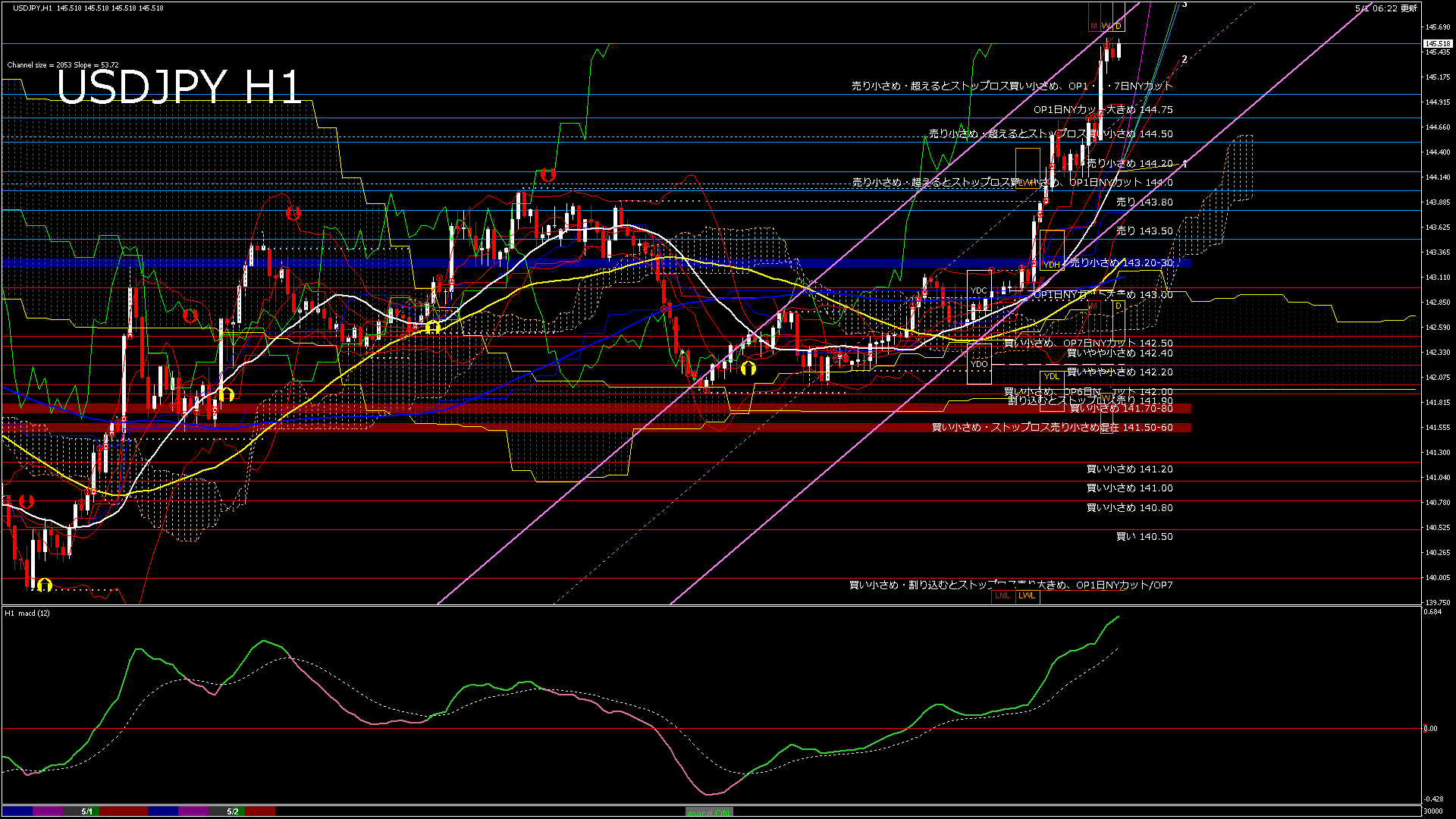The image size is (1456, 819).
Task: Click the YDC yesterday-close box marker
Action: click(979, 290)
